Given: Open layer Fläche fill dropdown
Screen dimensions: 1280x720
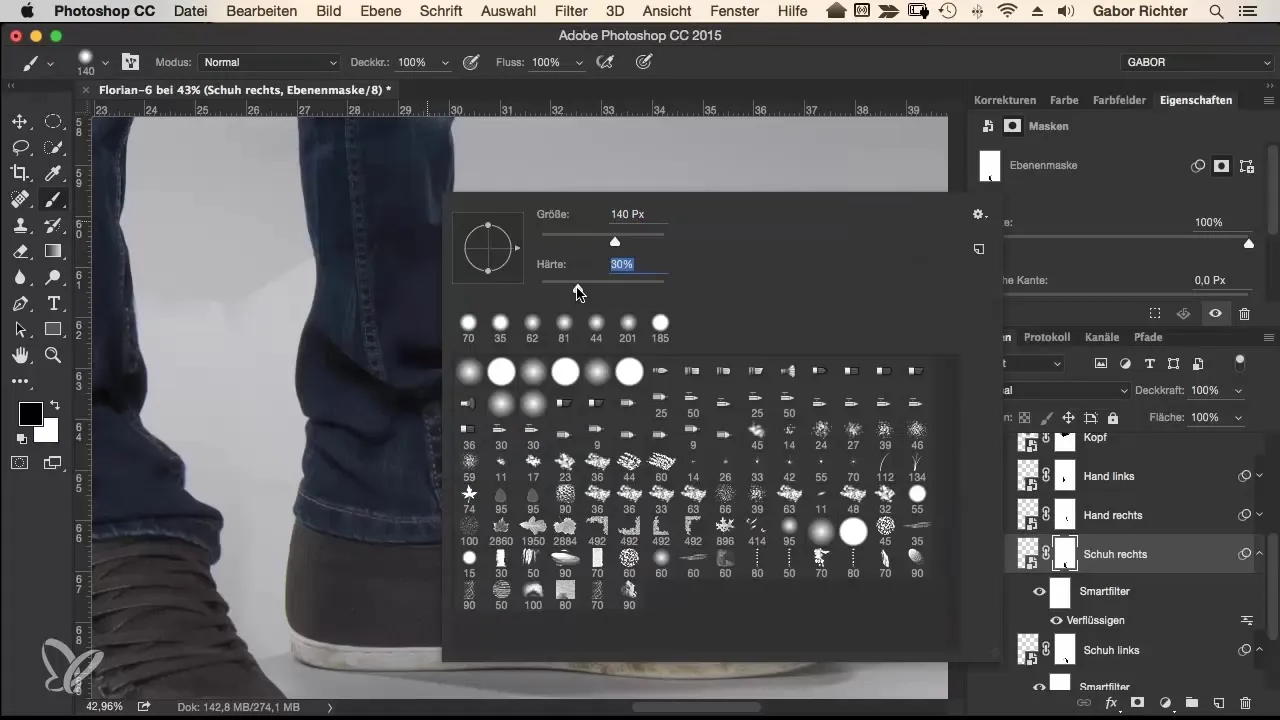Looking at the screenshot, I should (1240, 417).
